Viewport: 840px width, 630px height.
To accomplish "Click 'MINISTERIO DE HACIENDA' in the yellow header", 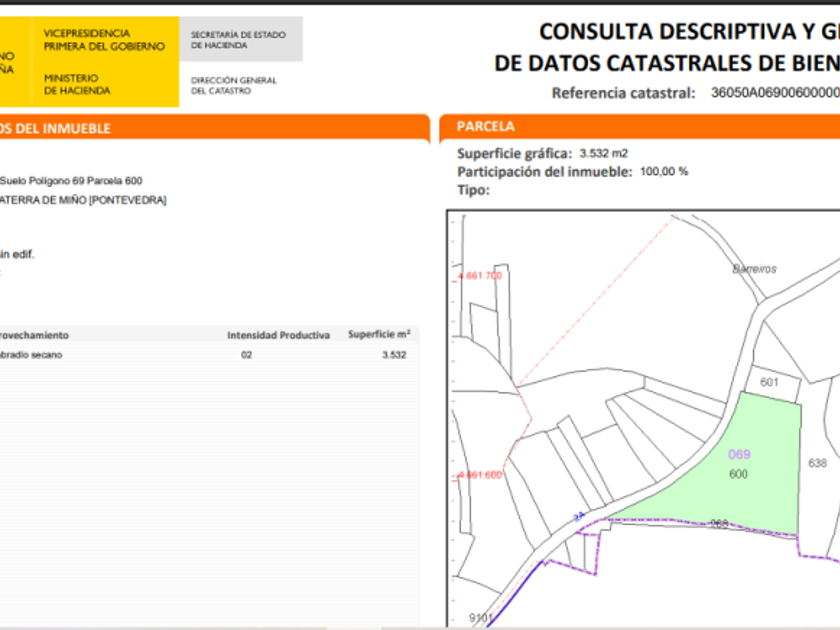I will tap(77, 85).
